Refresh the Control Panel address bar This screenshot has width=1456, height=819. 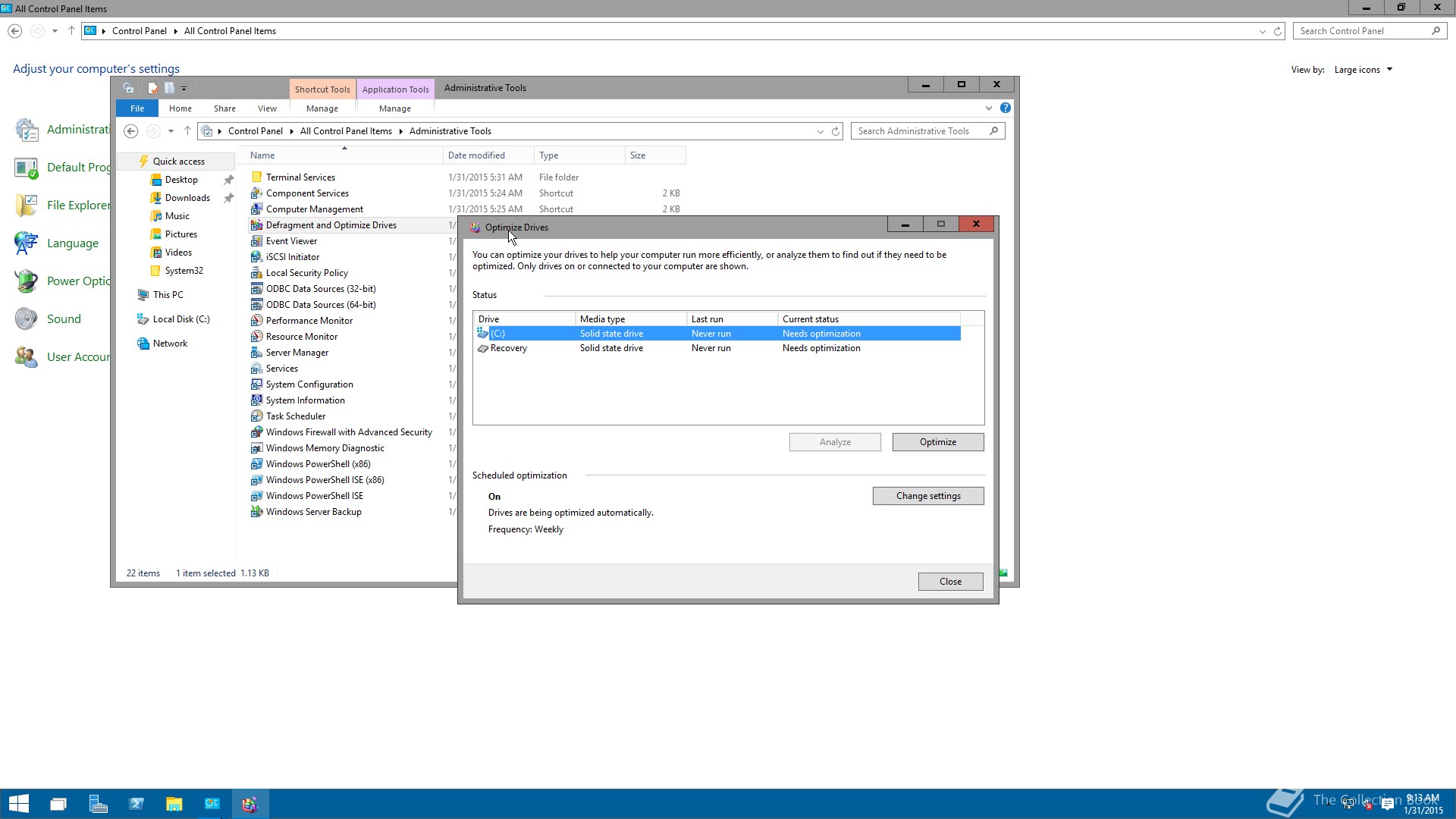pyautogui.click(x=1278, y=31)
